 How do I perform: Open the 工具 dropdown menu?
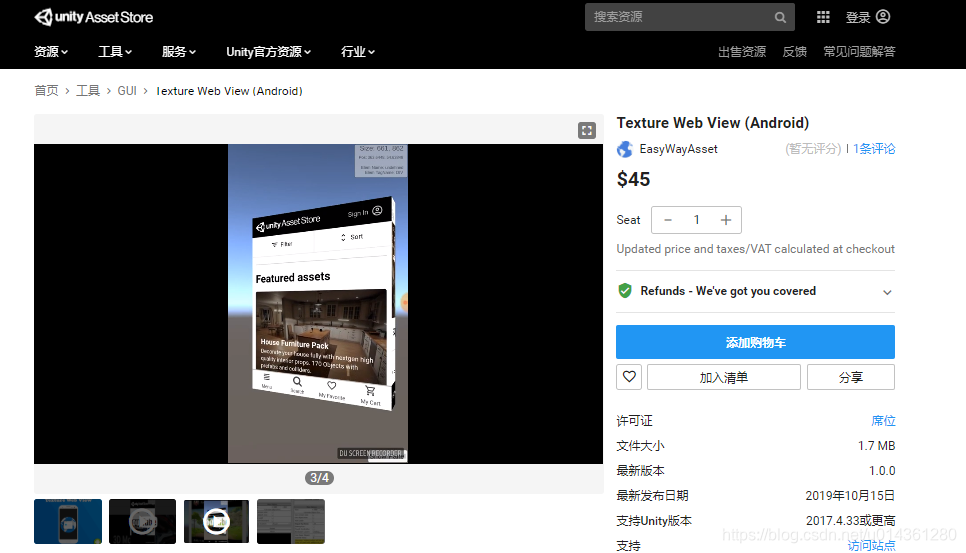pos(115,52)
